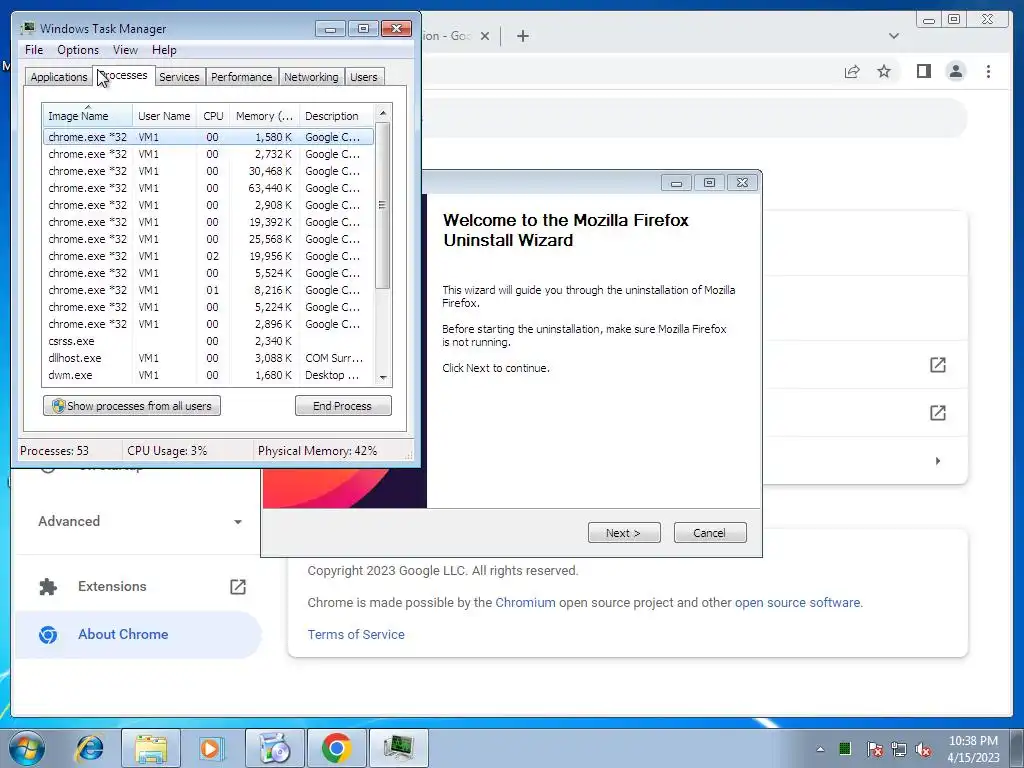Switch to the Performance tab
Image resolution: width=1024 pixels, height=768 pixels.
tap(242, 77)
